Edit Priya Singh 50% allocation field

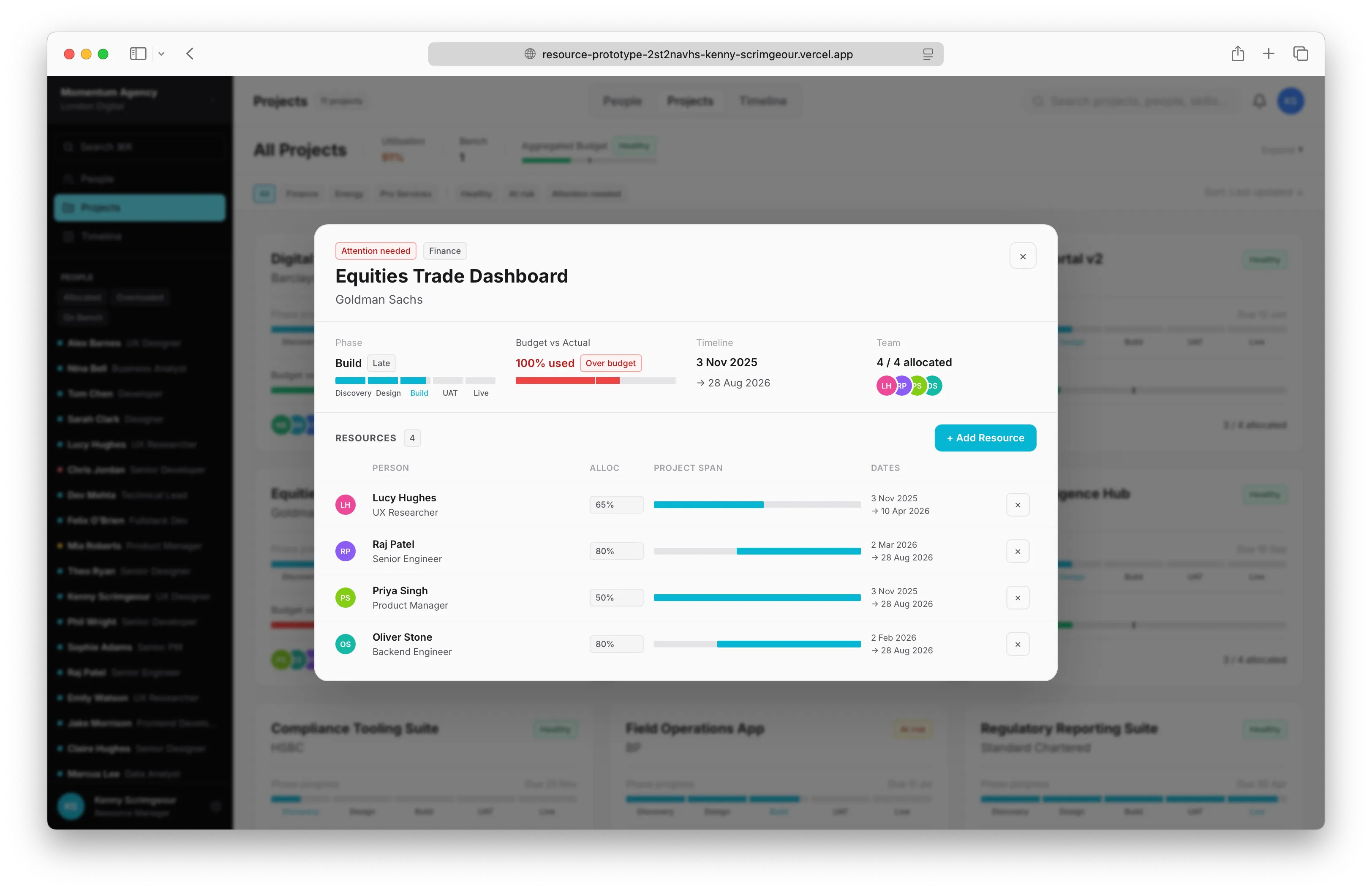tap(616, 598)
